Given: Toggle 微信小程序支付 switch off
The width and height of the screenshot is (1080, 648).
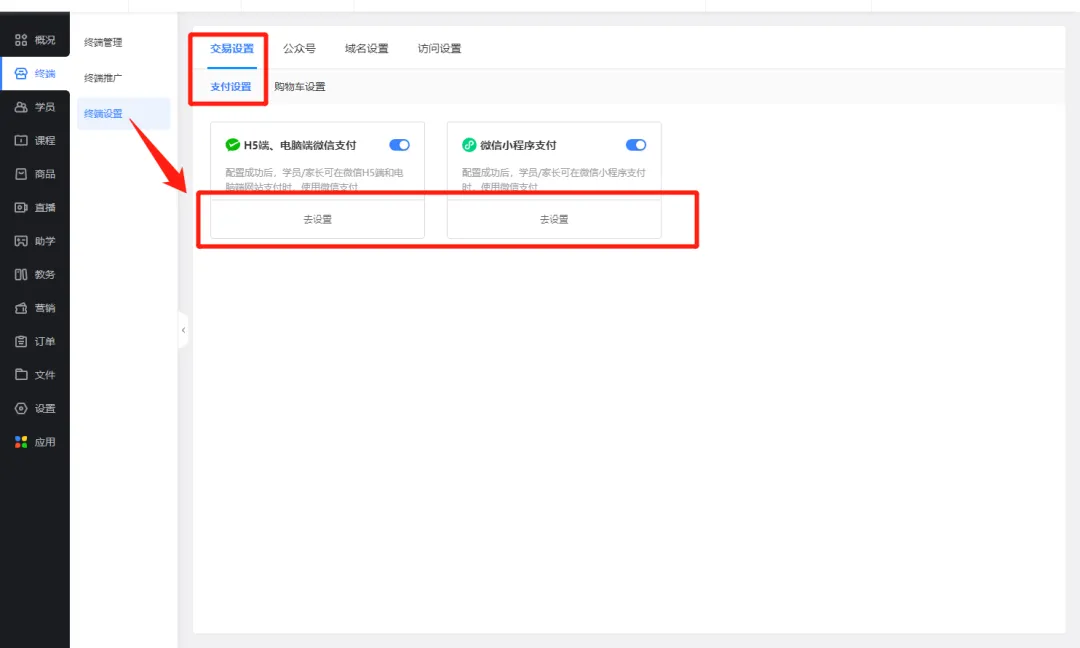Looking at the screenshot, I should [635, 145].
